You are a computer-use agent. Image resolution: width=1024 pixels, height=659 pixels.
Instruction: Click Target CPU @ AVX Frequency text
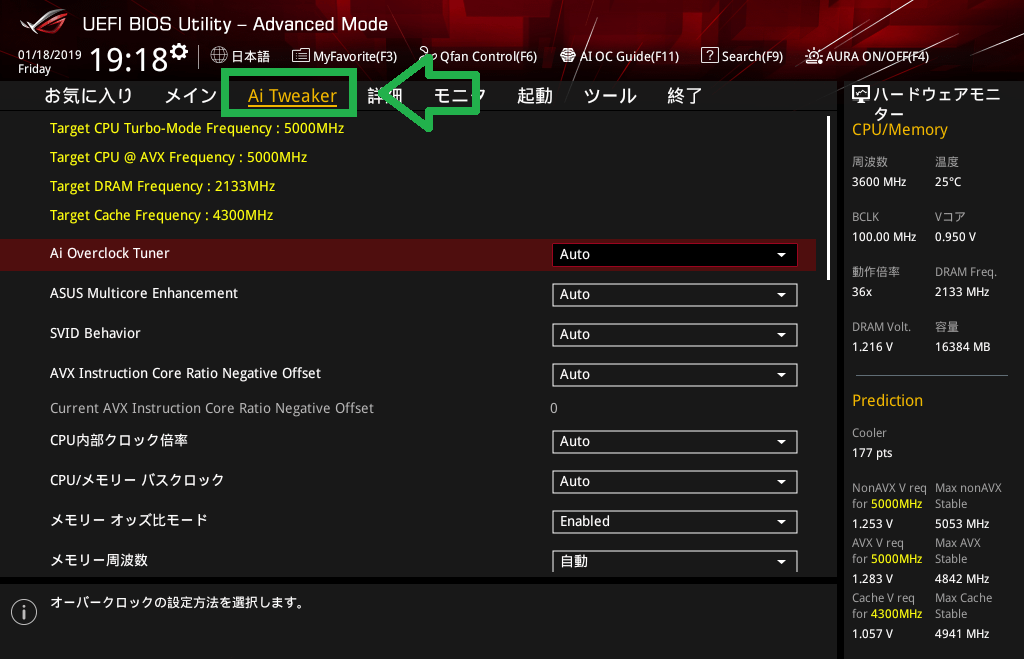[x=178, y=157]
